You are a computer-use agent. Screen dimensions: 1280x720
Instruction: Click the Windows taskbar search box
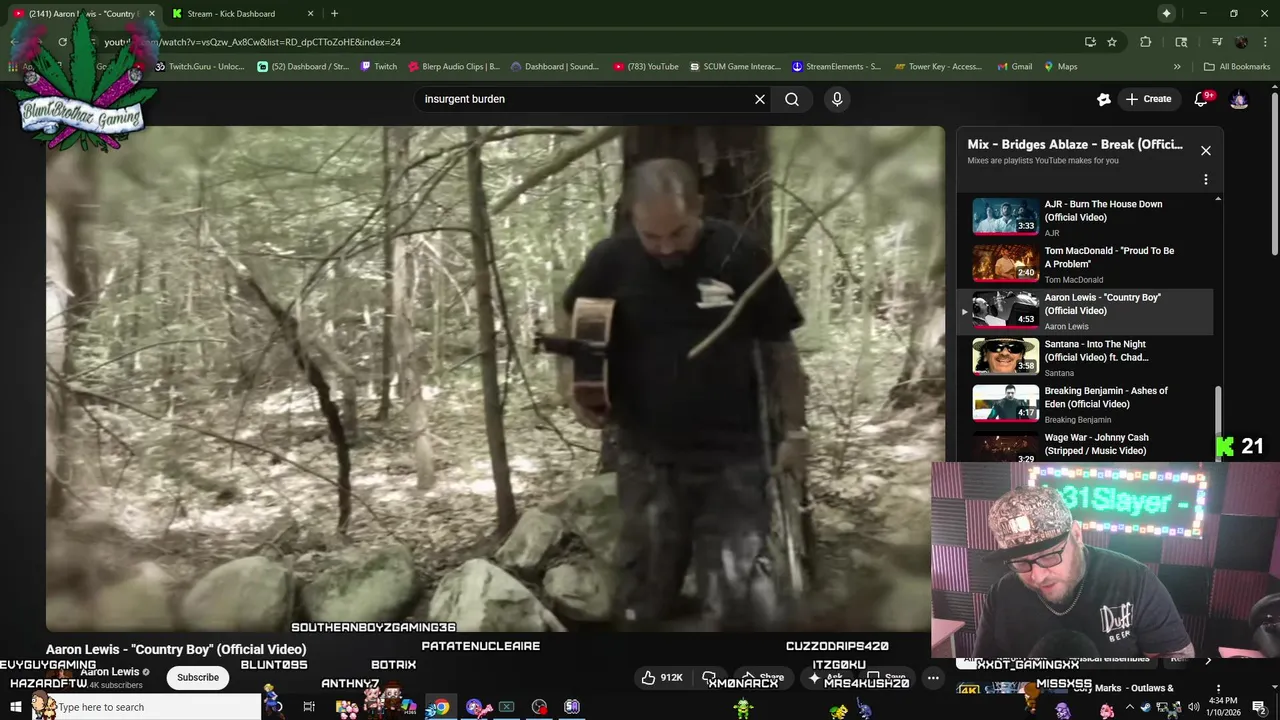coord(146,707)
